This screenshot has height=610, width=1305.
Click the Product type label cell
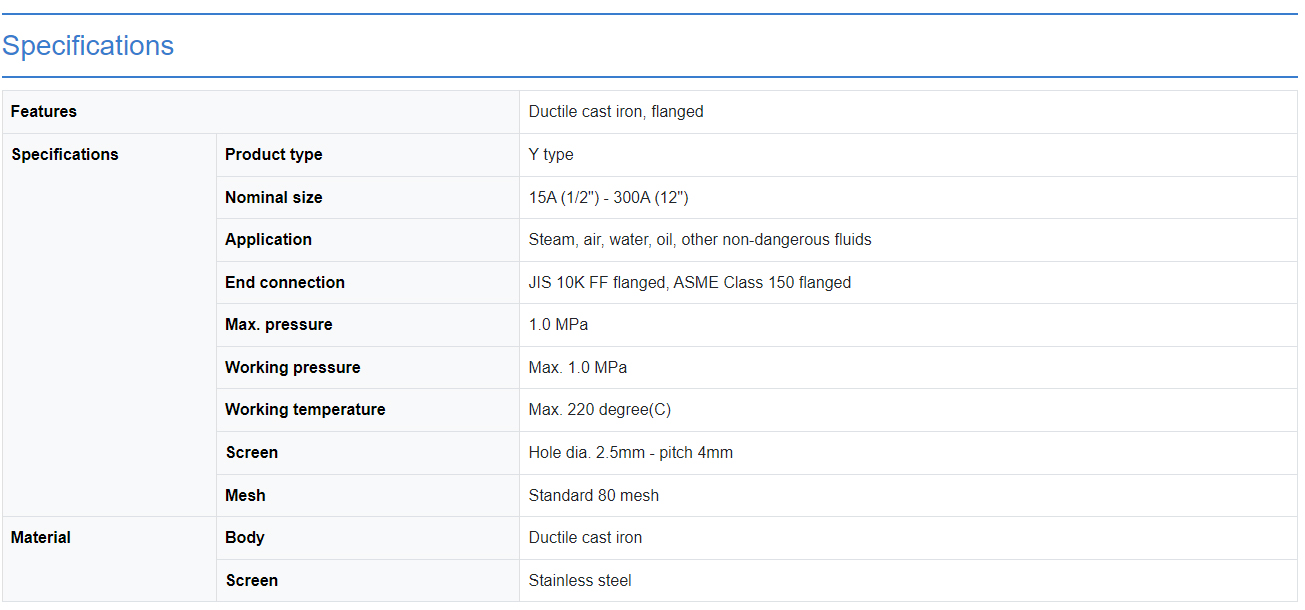point(273,155)
